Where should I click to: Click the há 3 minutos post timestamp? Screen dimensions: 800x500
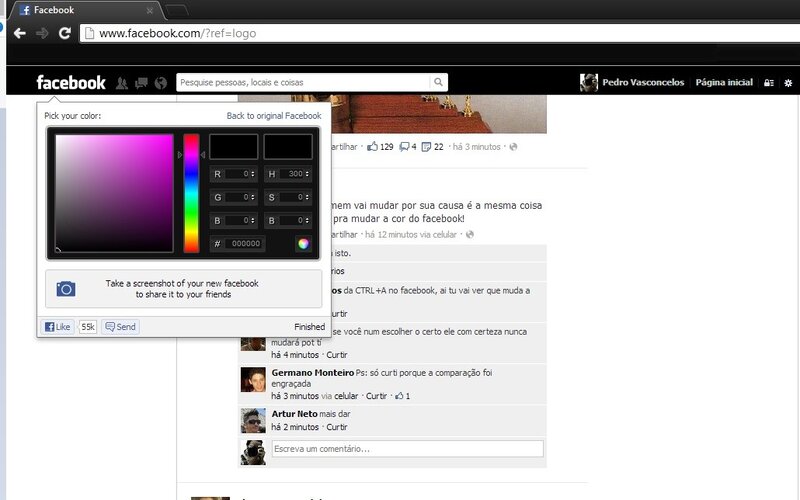(477, 147)
